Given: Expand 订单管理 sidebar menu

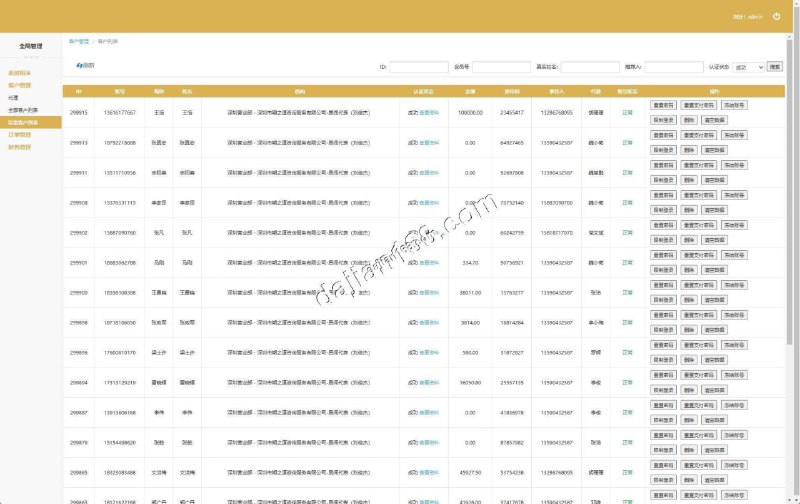Looking at the screenshot, I should point(20,134).
